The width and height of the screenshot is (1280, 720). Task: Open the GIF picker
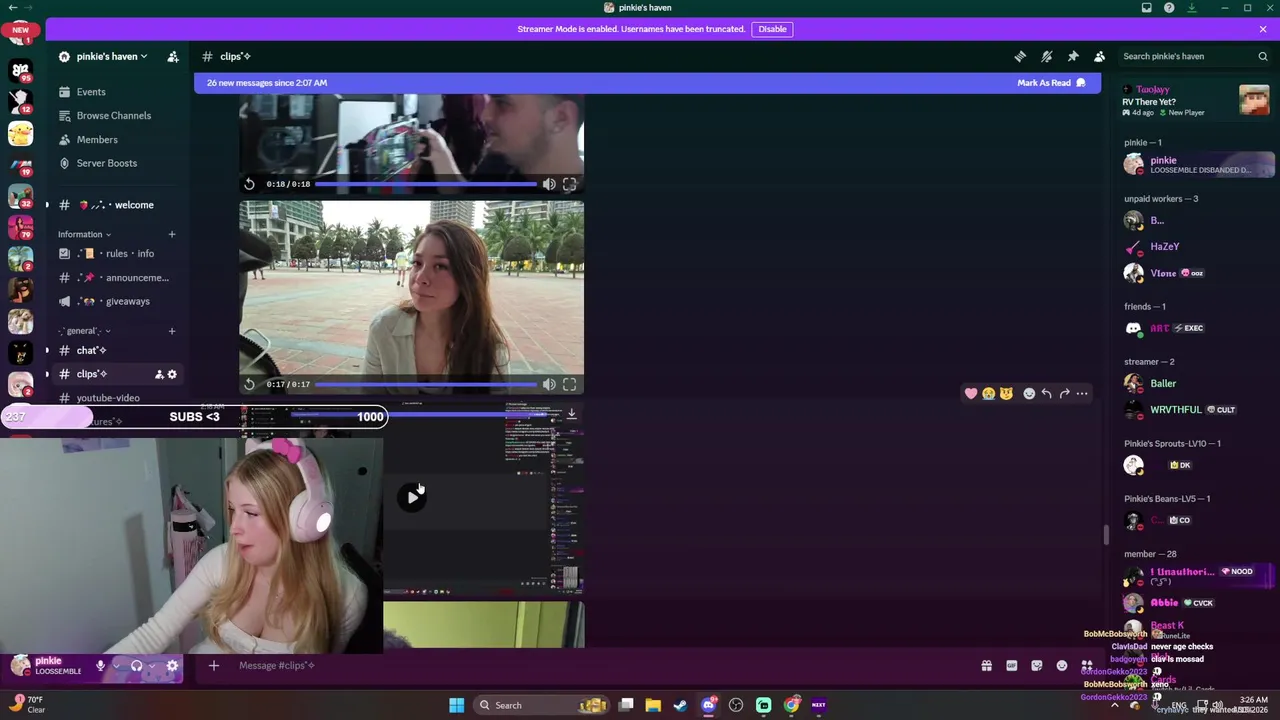tap(1011, 666)
